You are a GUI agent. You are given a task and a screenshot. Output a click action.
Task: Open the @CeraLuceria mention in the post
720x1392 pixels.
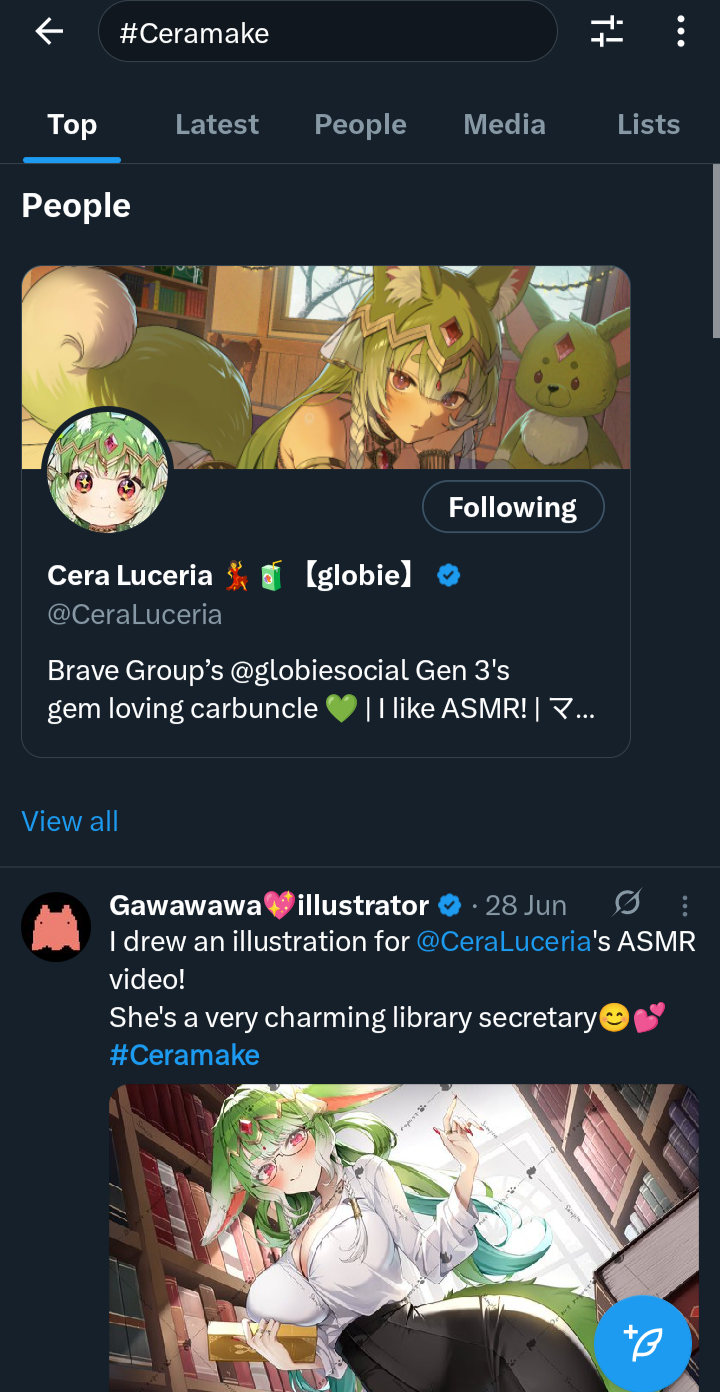(x=505, y=941)
